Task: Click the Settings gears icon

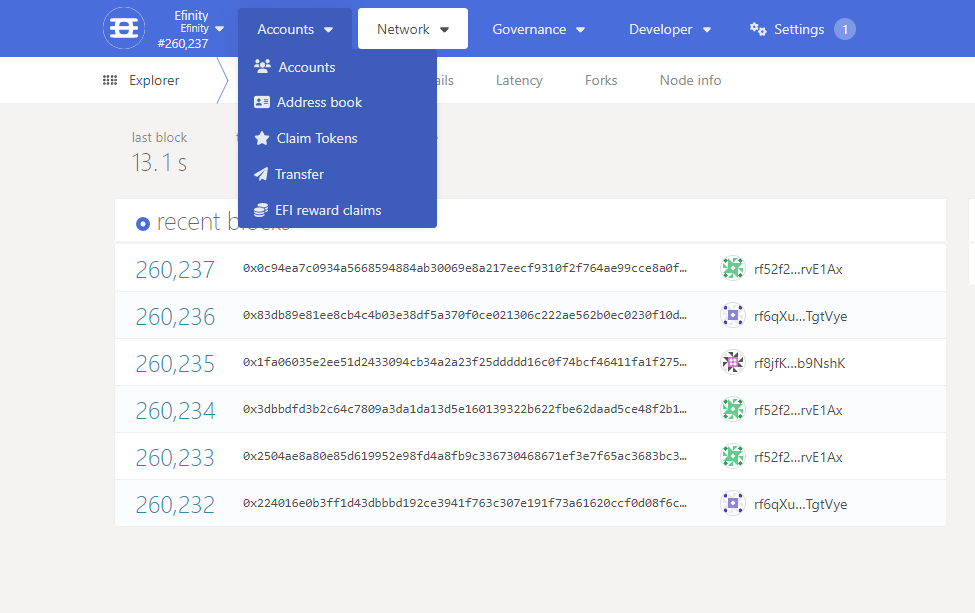Action: pos(758,29)
